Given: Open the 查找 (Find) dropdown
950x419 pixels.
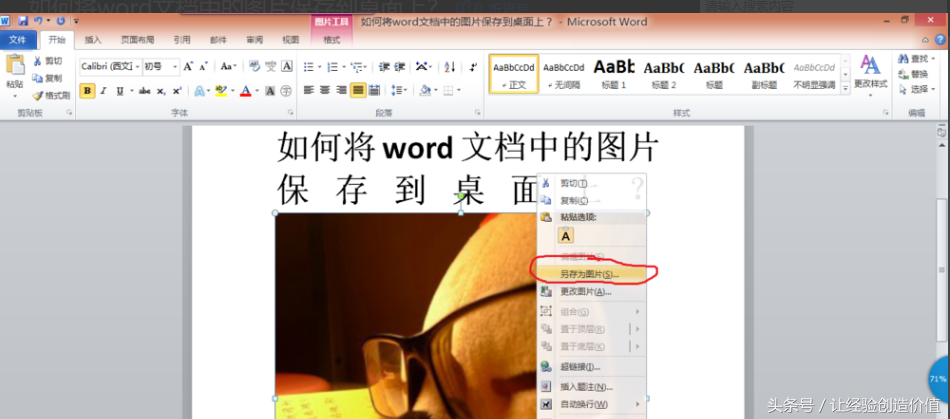Looking at the screenshot, I should pos(932,59).
